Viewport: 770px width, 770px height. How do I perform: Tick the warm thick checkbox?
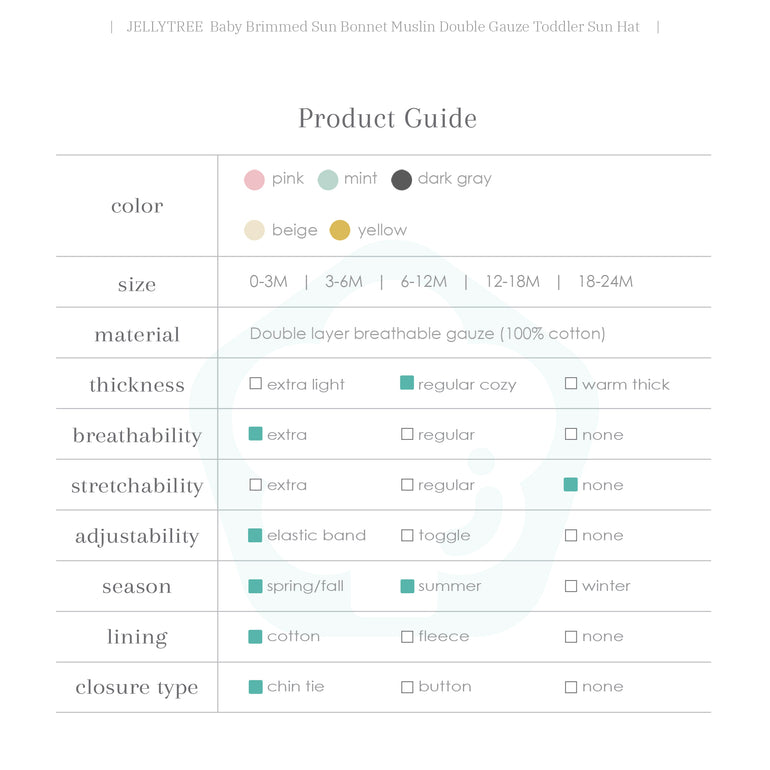coord(571,384)
